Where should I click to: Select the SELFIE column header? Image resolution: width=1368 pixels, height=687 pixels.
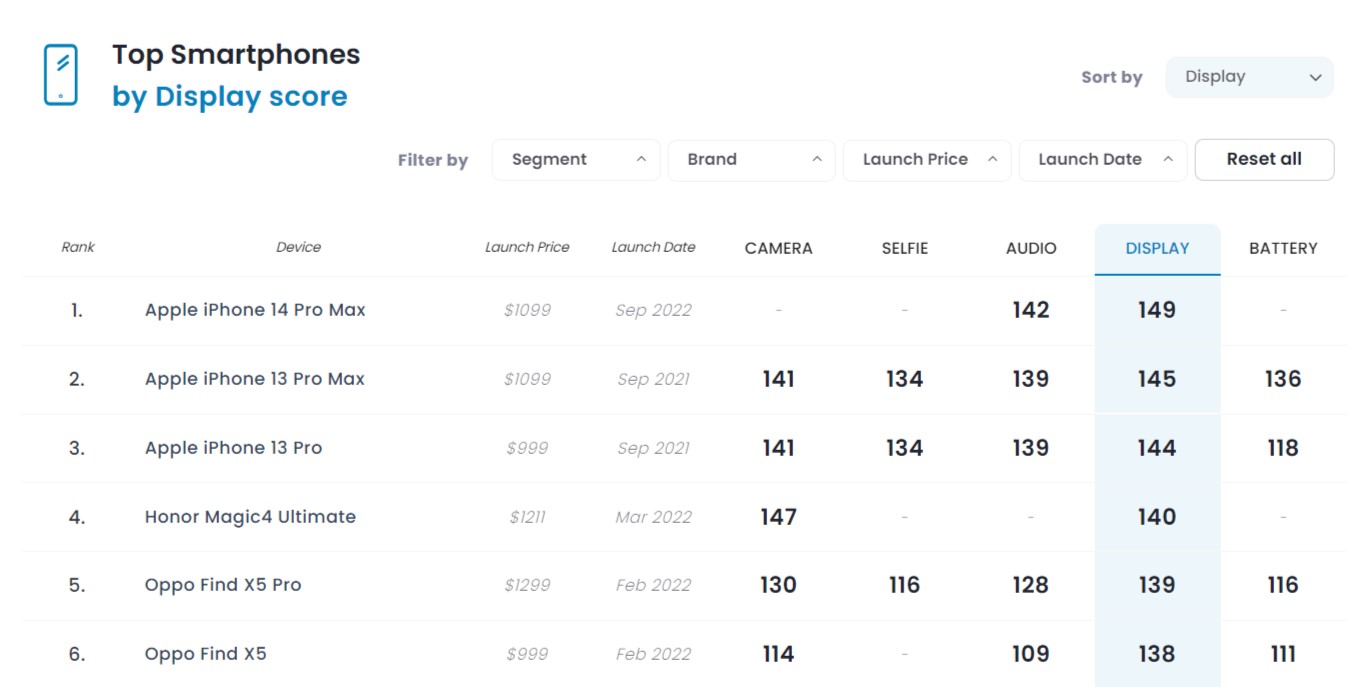click(x=905, y=248)
